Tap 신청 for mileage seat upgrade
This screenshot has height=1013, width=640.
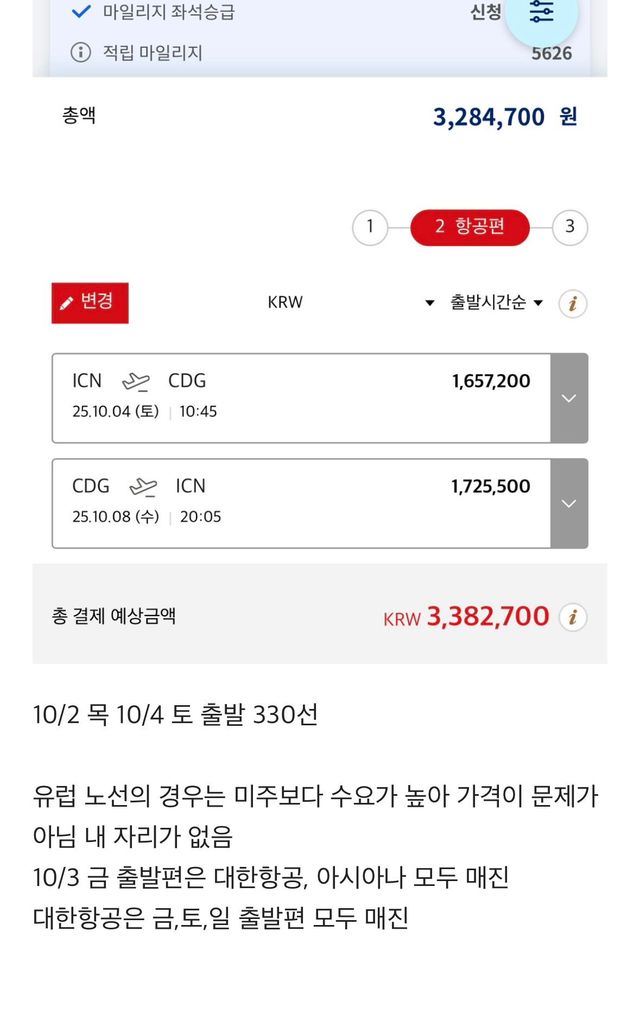tap(485, 13)
